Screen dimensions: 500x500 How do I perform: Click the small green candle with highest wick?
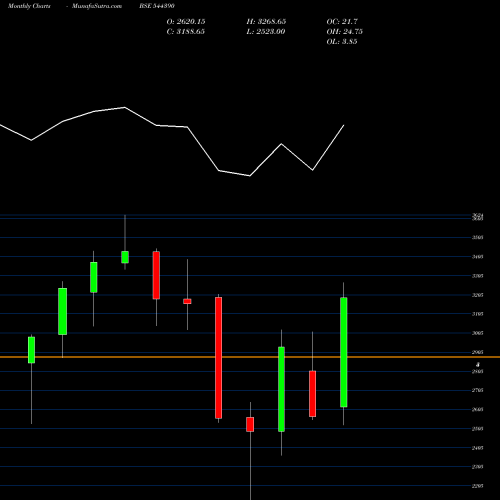click(x=125, y=257)
